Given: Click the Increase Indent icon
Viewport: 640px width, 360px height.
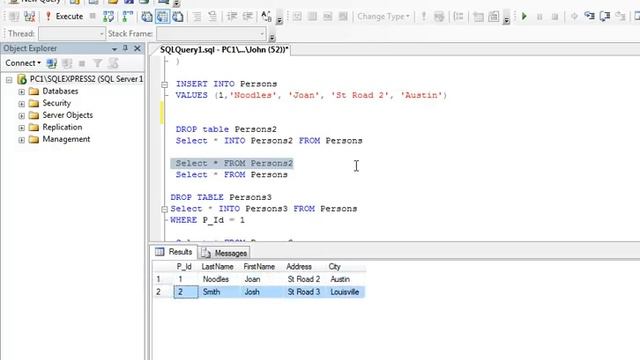Looking at the screenshot, I should (247, 16).
